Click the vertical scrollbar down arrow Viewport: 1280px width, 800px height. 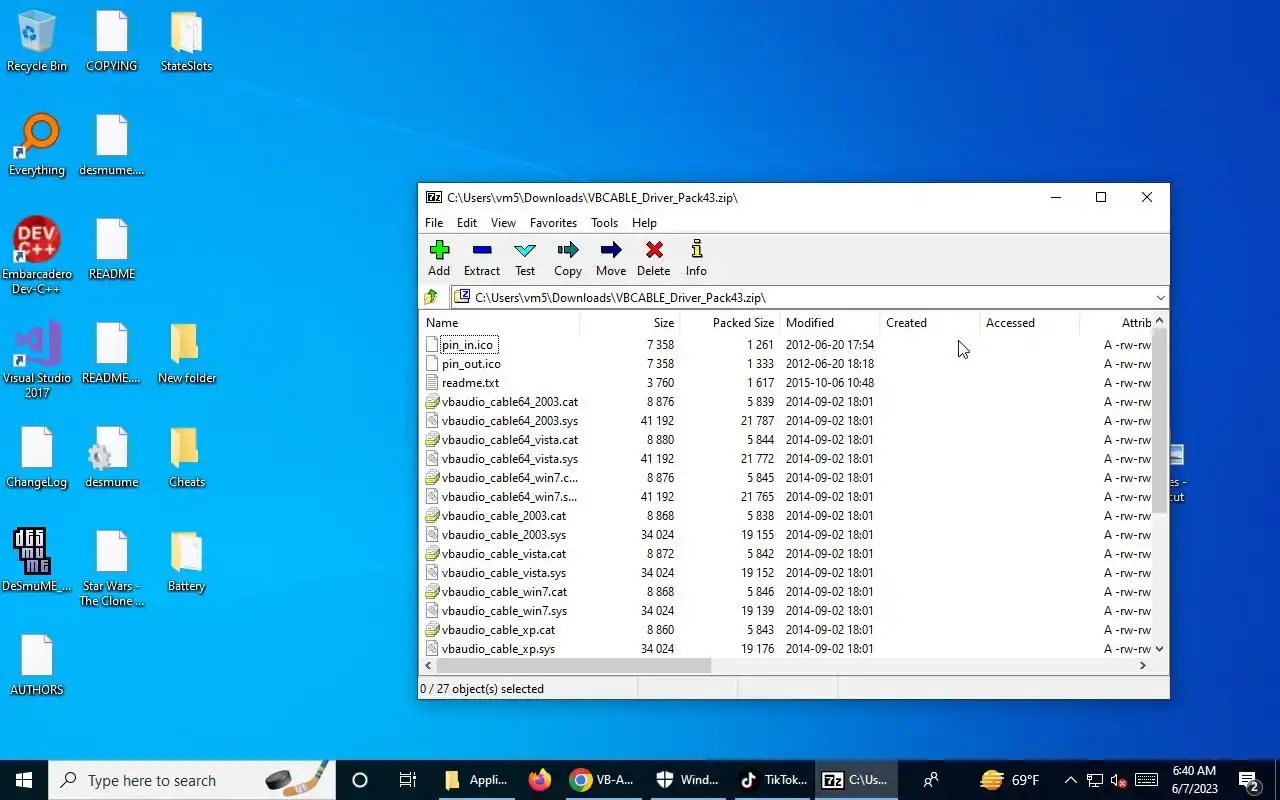click(1160, 649)
